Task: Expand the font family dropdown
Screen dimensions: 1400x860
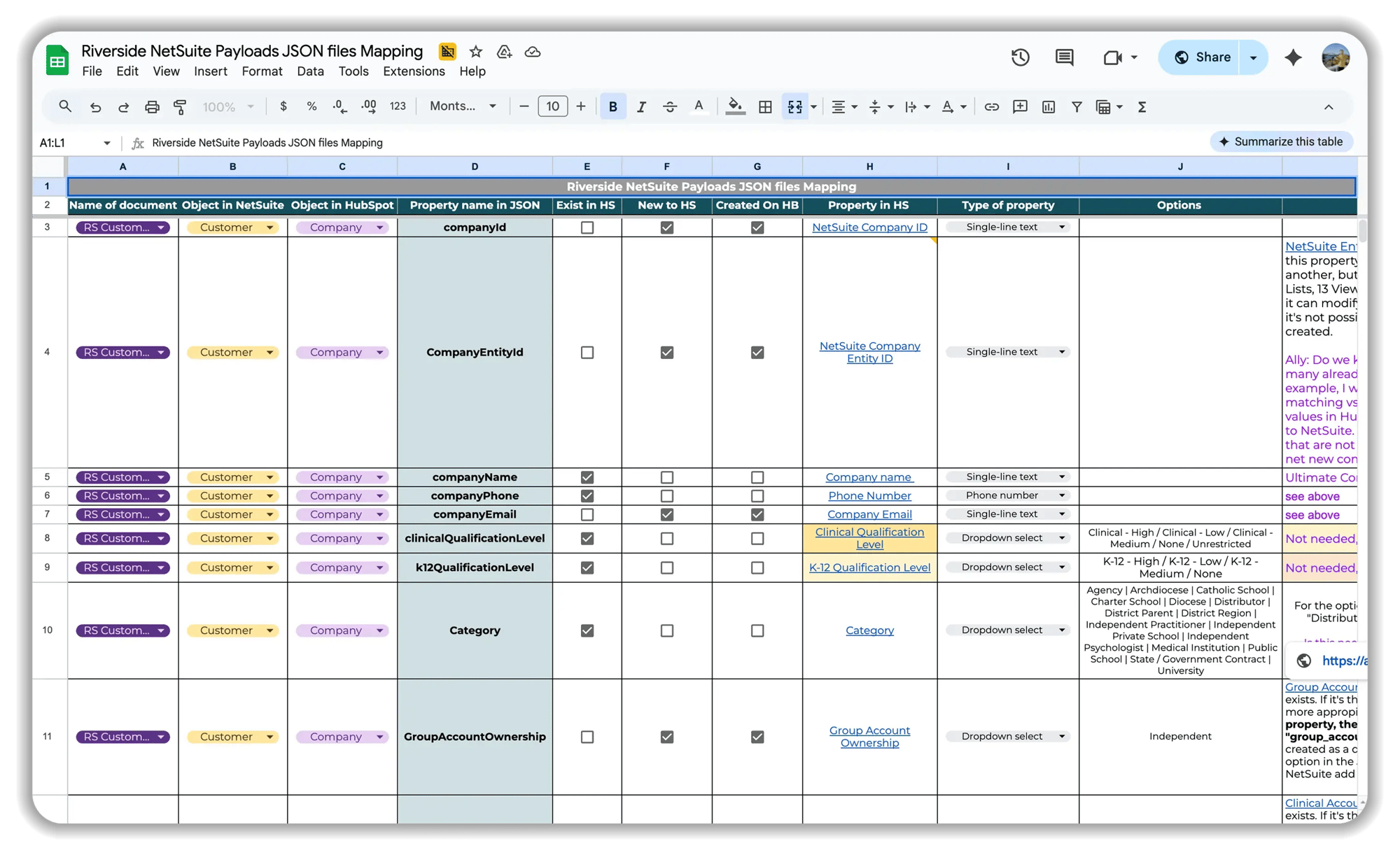Action: (492, 106)
